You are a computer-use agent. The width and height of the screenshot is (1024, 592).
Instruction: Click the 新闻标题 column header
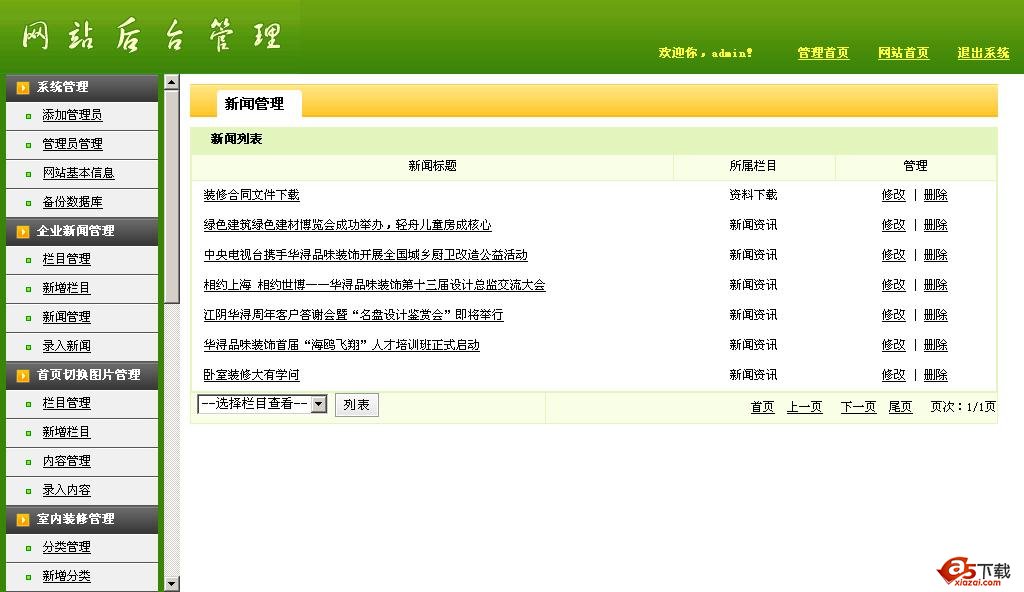click(432, 166)
